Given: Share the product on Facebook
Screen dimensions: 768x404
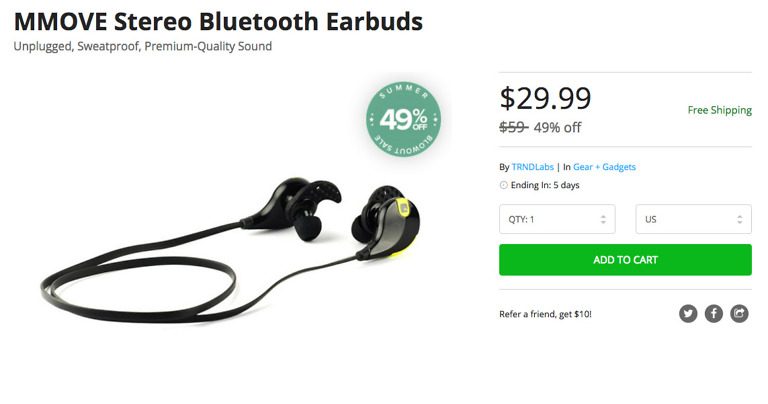Looking at the screenshot, I should pos(714,313).
